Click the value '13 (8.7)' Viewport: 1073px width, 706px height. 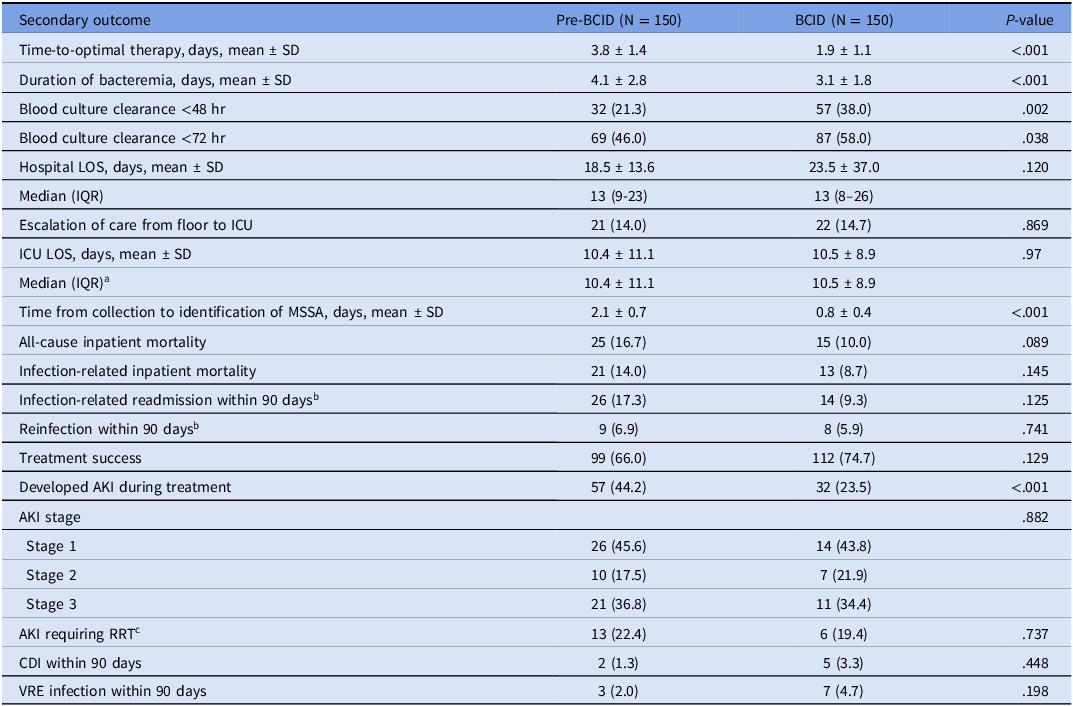pyautogui.click(x=844, y=371)
